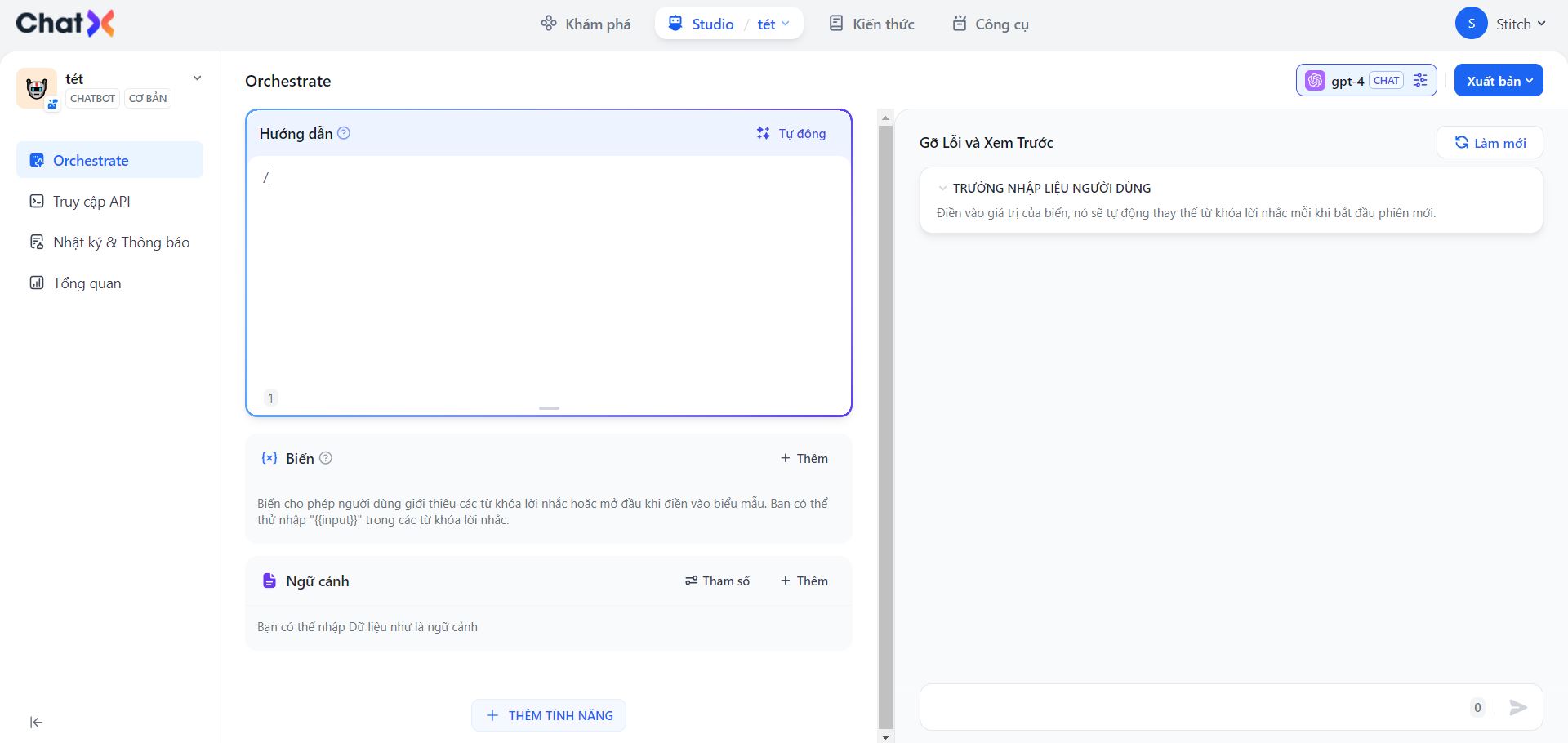Click the prompt editor resize handle
Screen dimensions: 1568x743
(549, 407)
